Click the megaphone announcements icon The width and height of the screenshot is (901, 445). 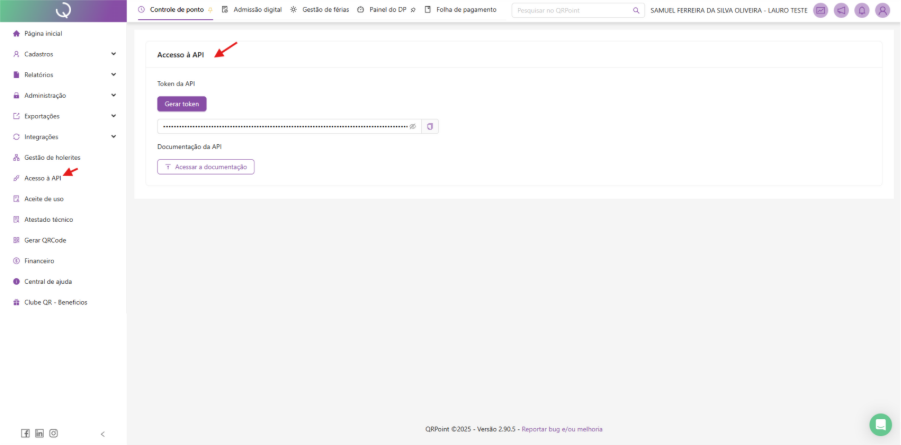point(840,10)
